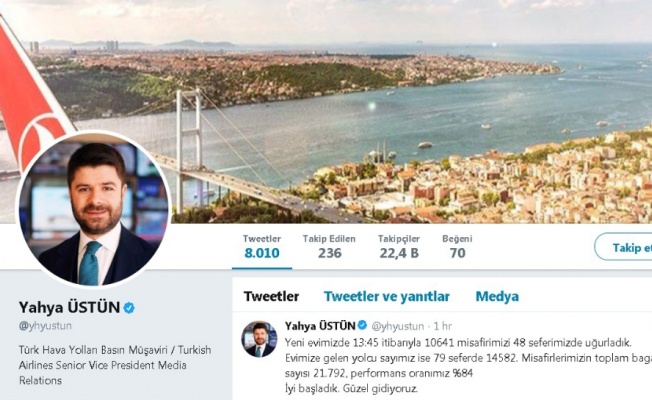Switch to the Medya tab
Screen dimensions: 652x400
[497, 296]
